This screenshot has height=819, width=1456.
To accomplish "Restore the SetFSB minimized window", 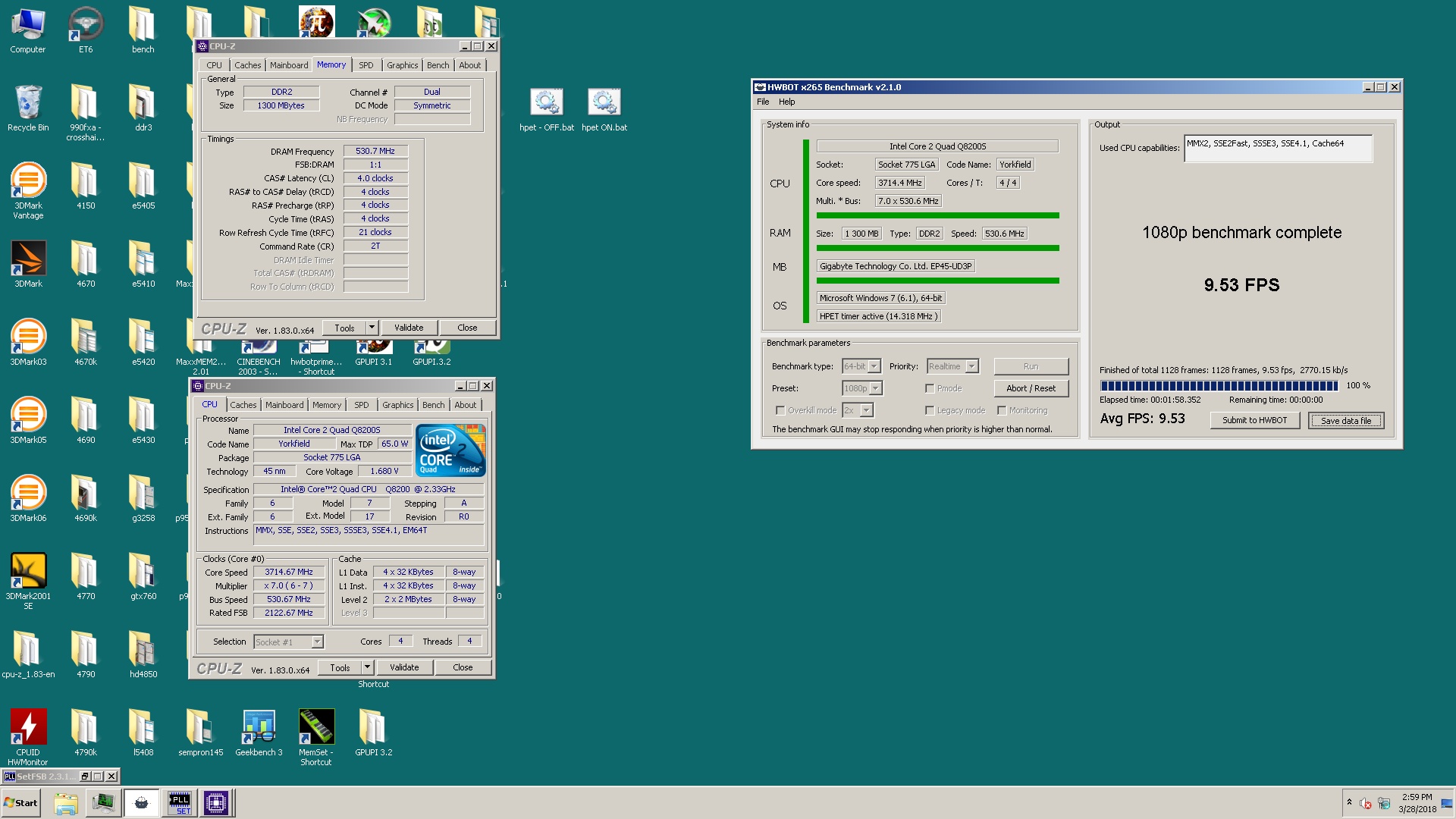I will (85, 777).
